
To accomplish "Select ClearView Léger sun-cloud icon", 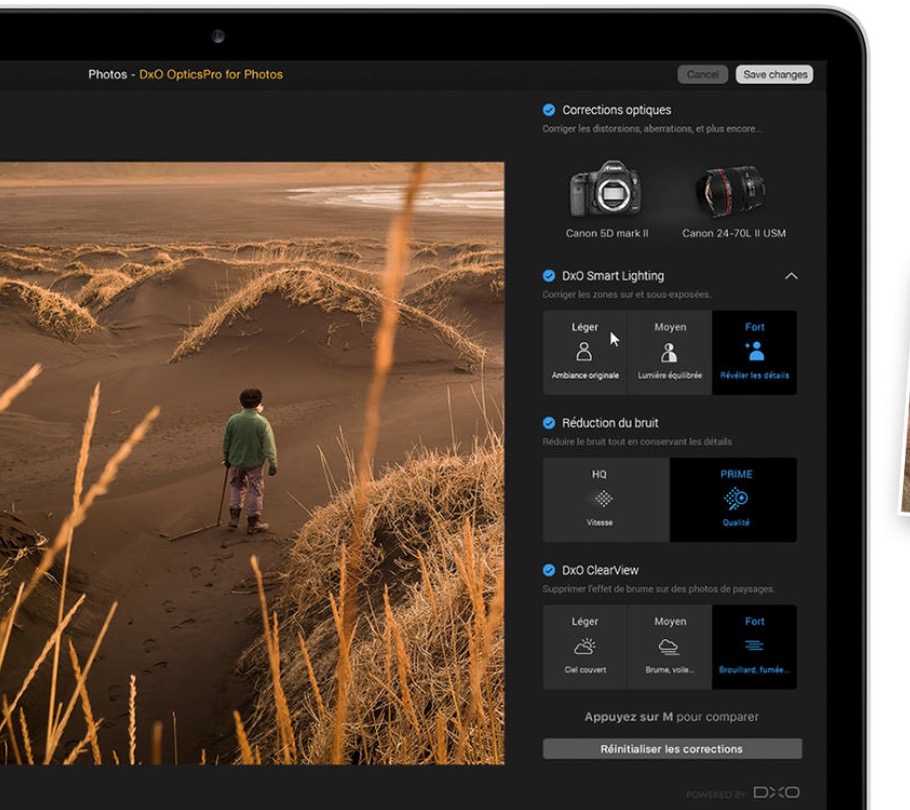I will [584, 646].
